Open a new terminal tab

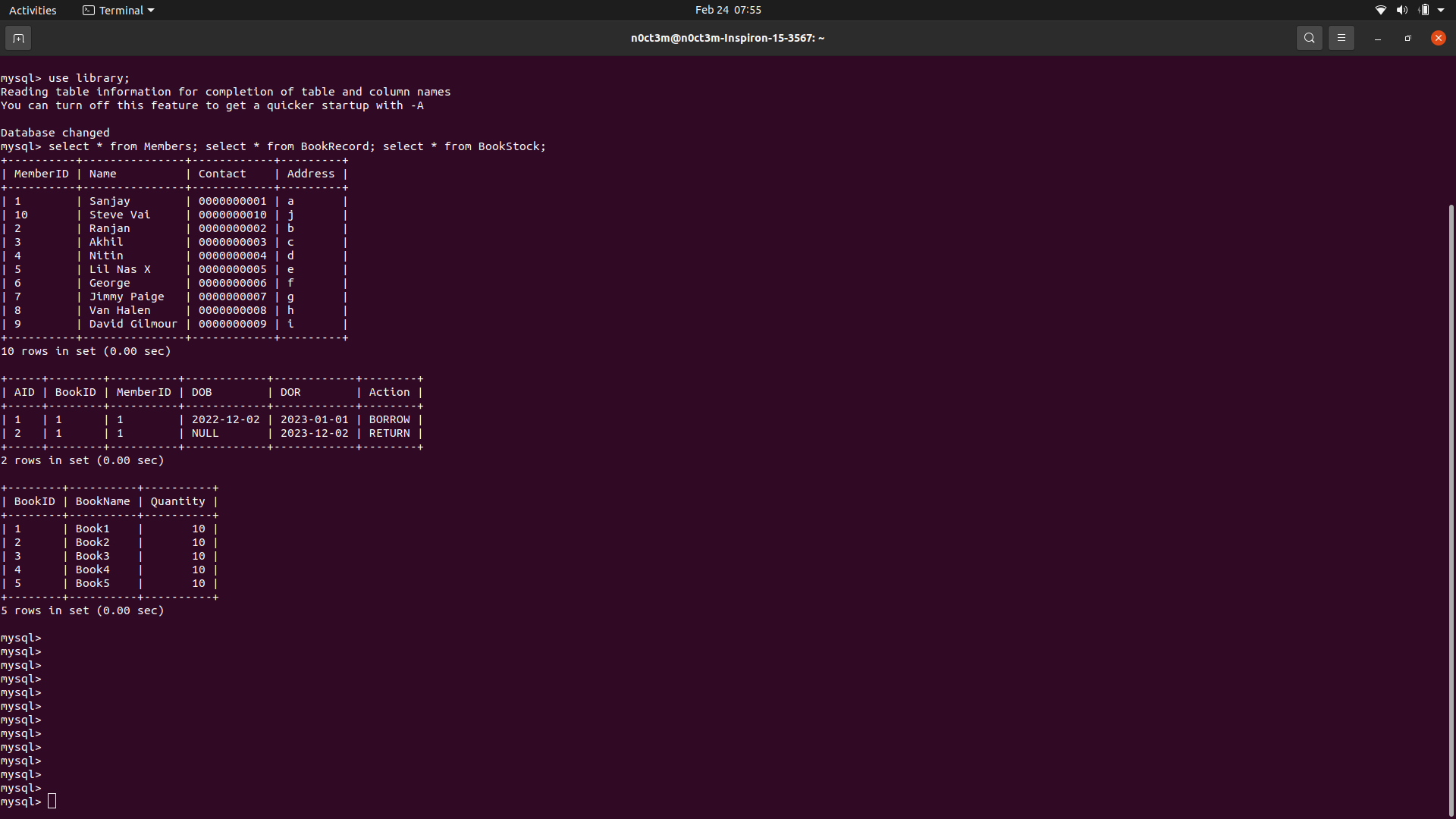pyautogui.click(x=18, y=38)
